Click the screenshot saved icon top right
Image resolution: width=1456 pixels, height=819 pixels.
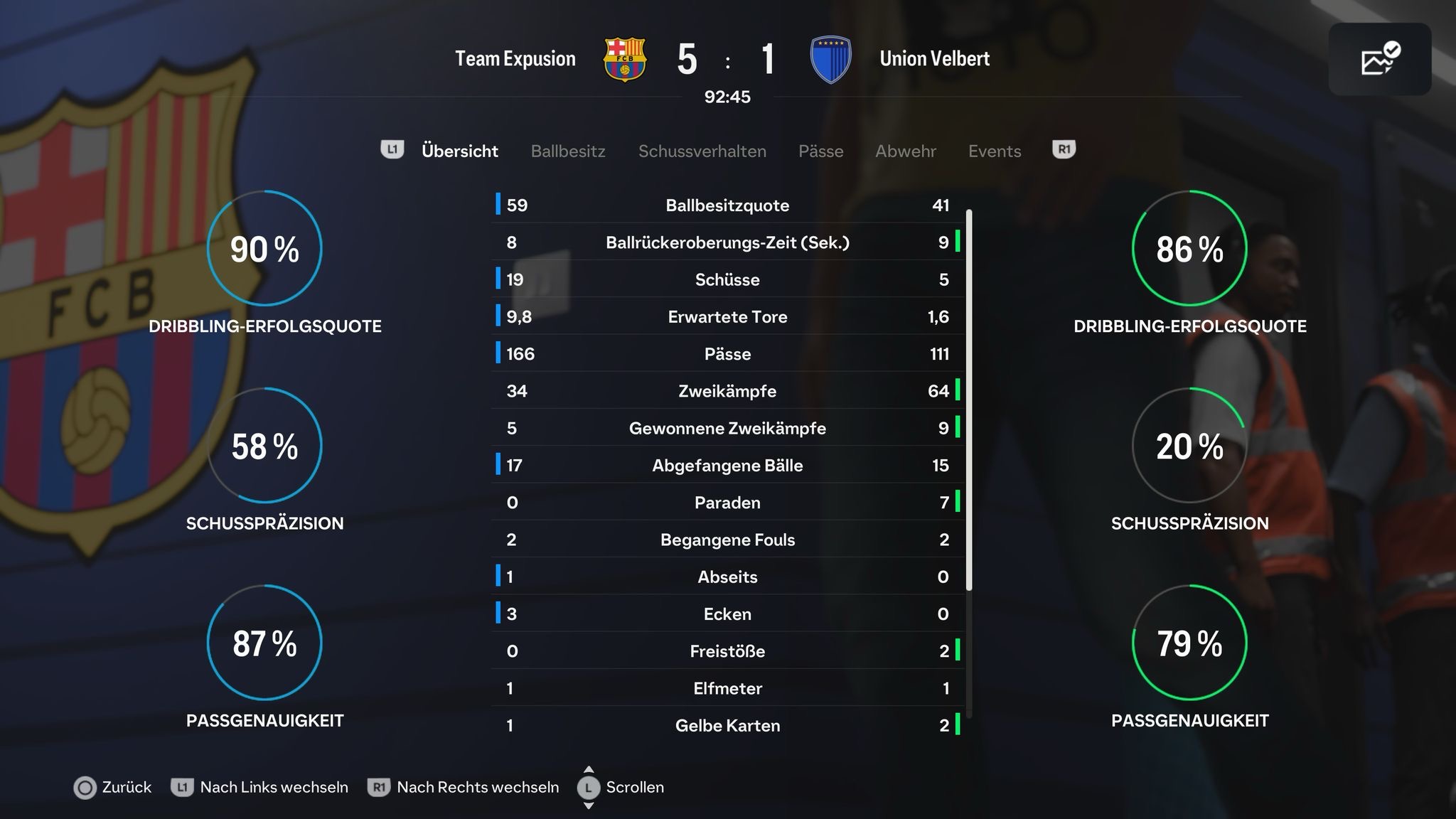pos(1380,59)
